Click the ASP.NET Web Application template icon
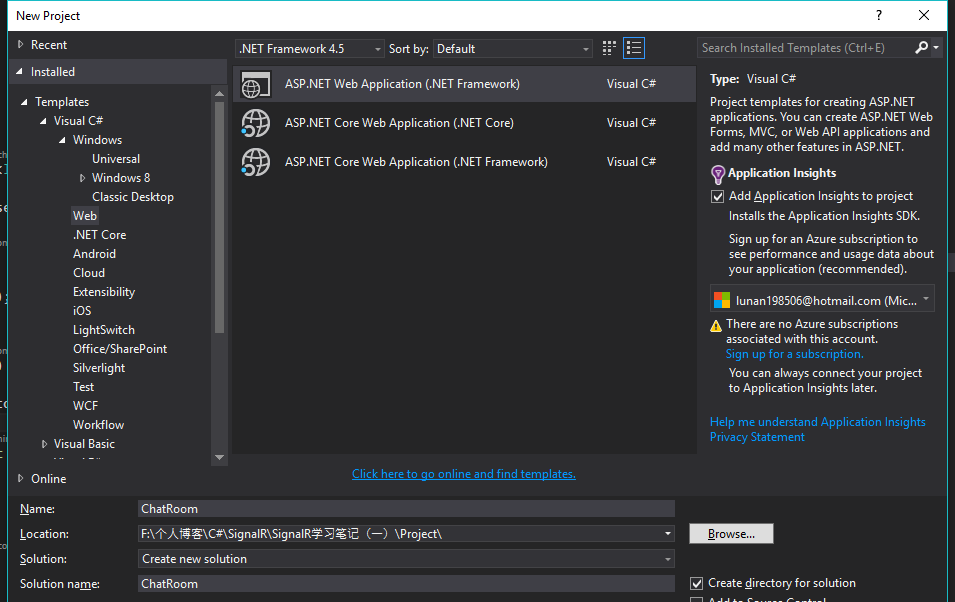955x602 pixels. 256,84
